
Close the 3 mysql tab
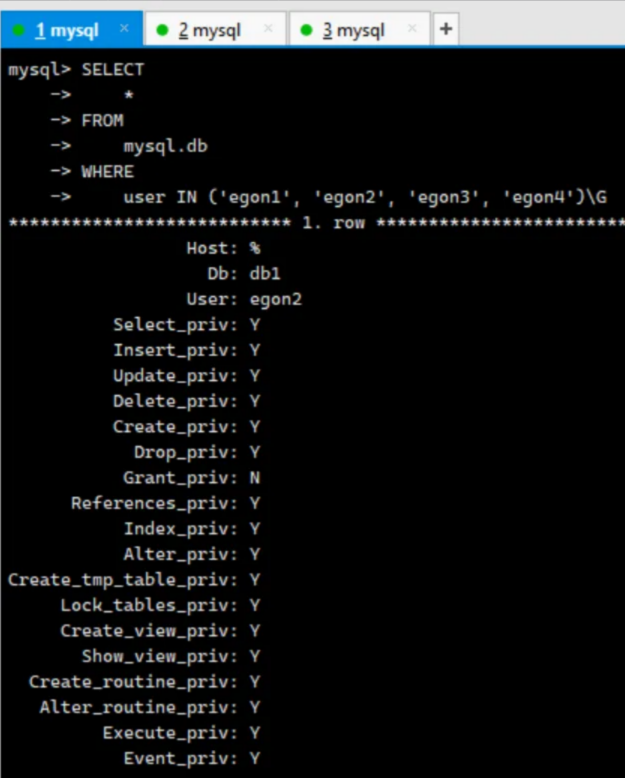[x=412, y=29]
